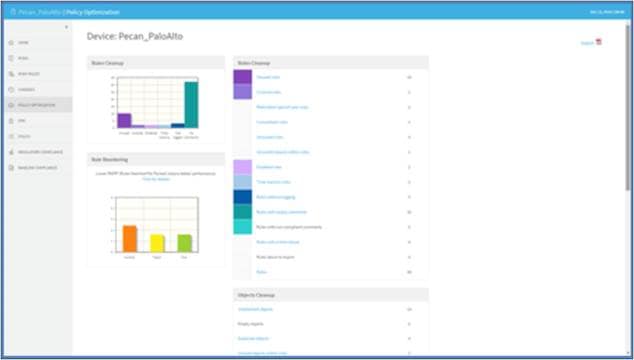
Task: Open the Unused rules link
Action: [x=268, y=77]
